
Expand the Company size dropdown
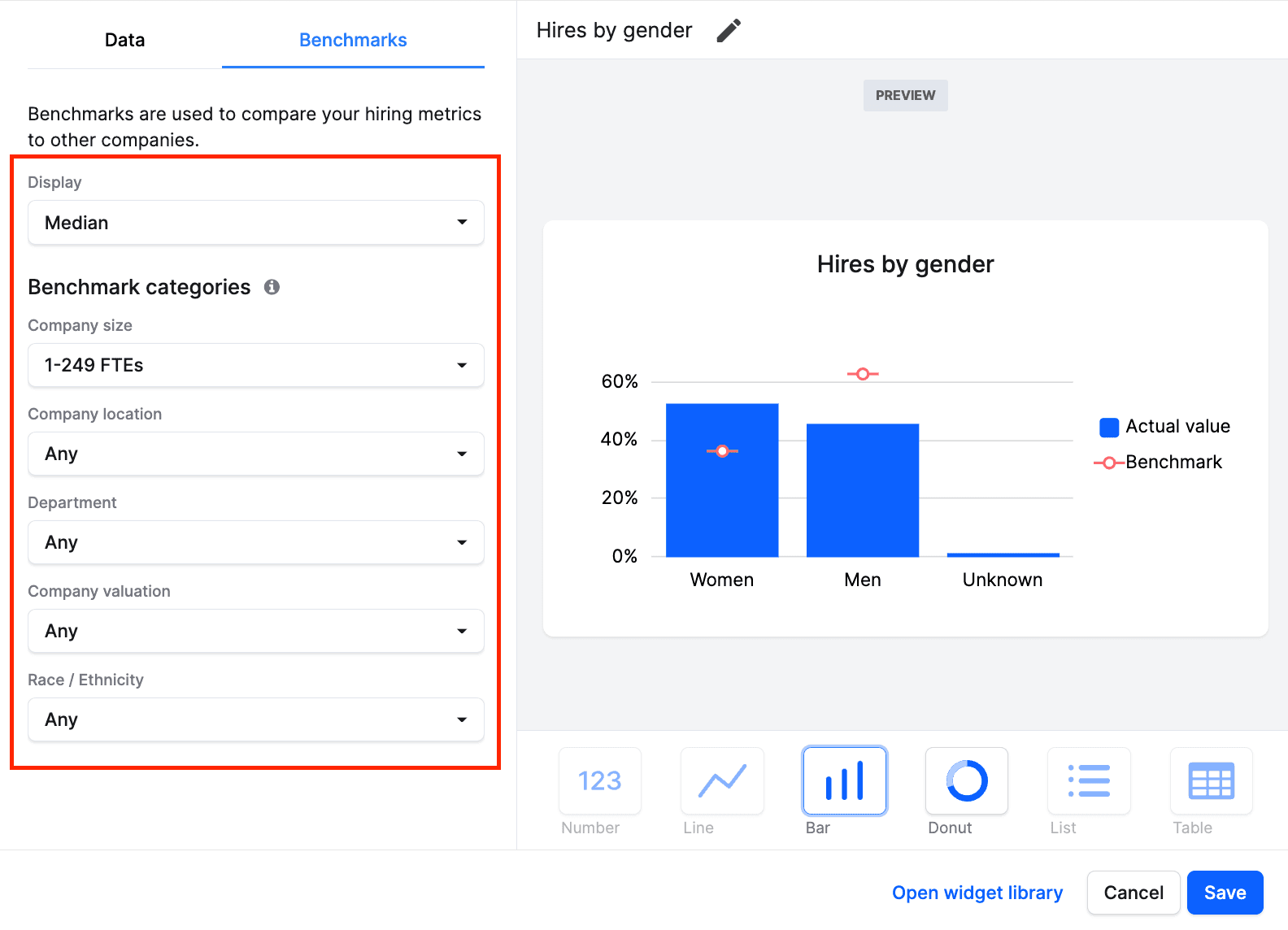(x=256, y=365)
